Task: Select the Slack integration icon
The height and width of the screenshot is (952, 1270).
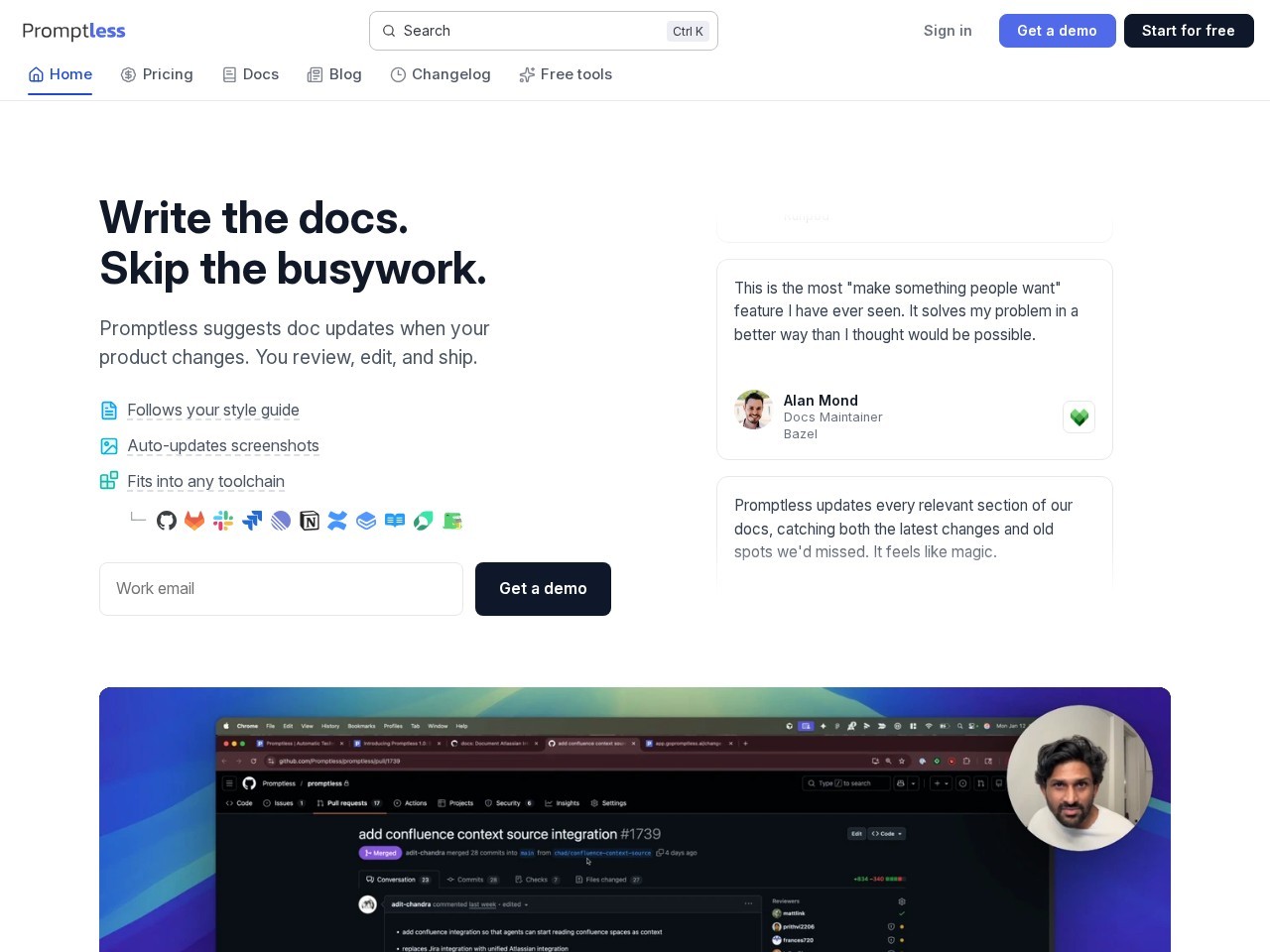Action: point(223,521)
